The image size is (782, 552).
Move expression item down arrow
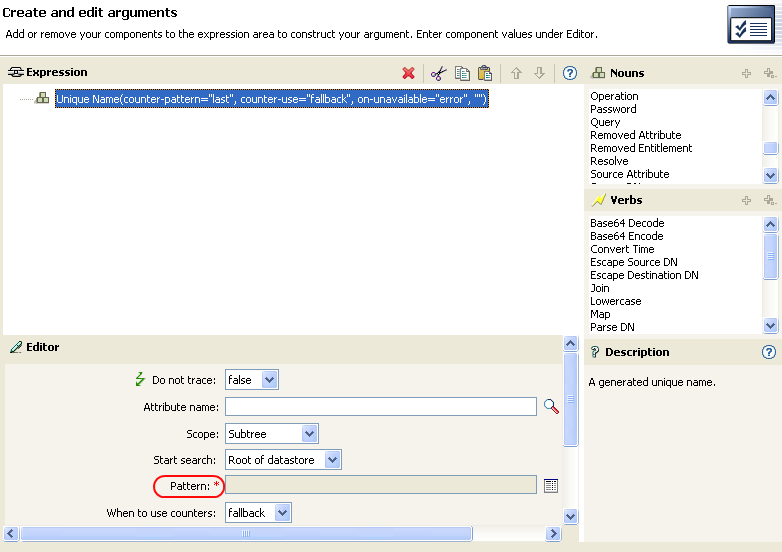(539, 73)
